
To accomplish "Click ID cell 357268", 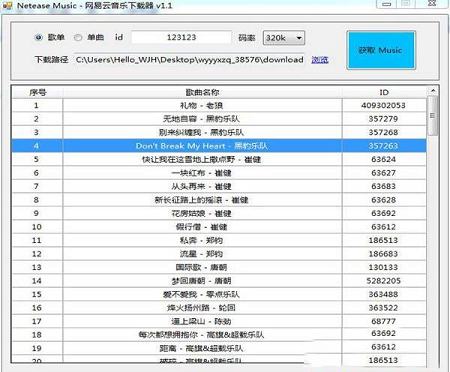I will (x=384, y=132).
